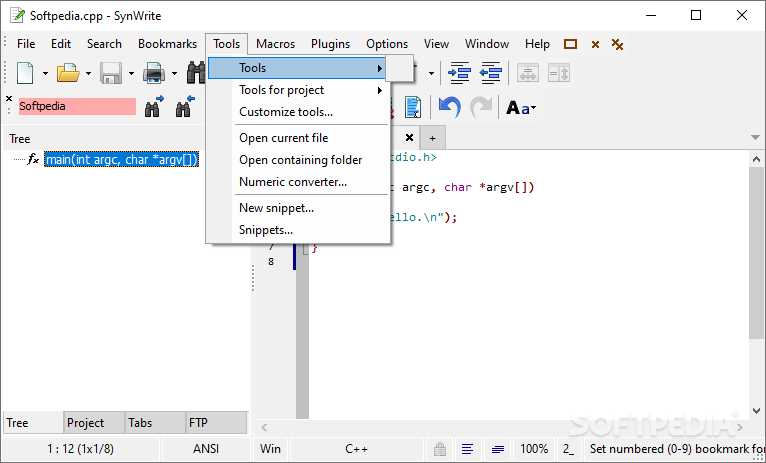Image resolution: width=766 pixels, height=463 pixels.
Task: Open the Help menu
Action: pyautogui.click(x=537, y=44)
